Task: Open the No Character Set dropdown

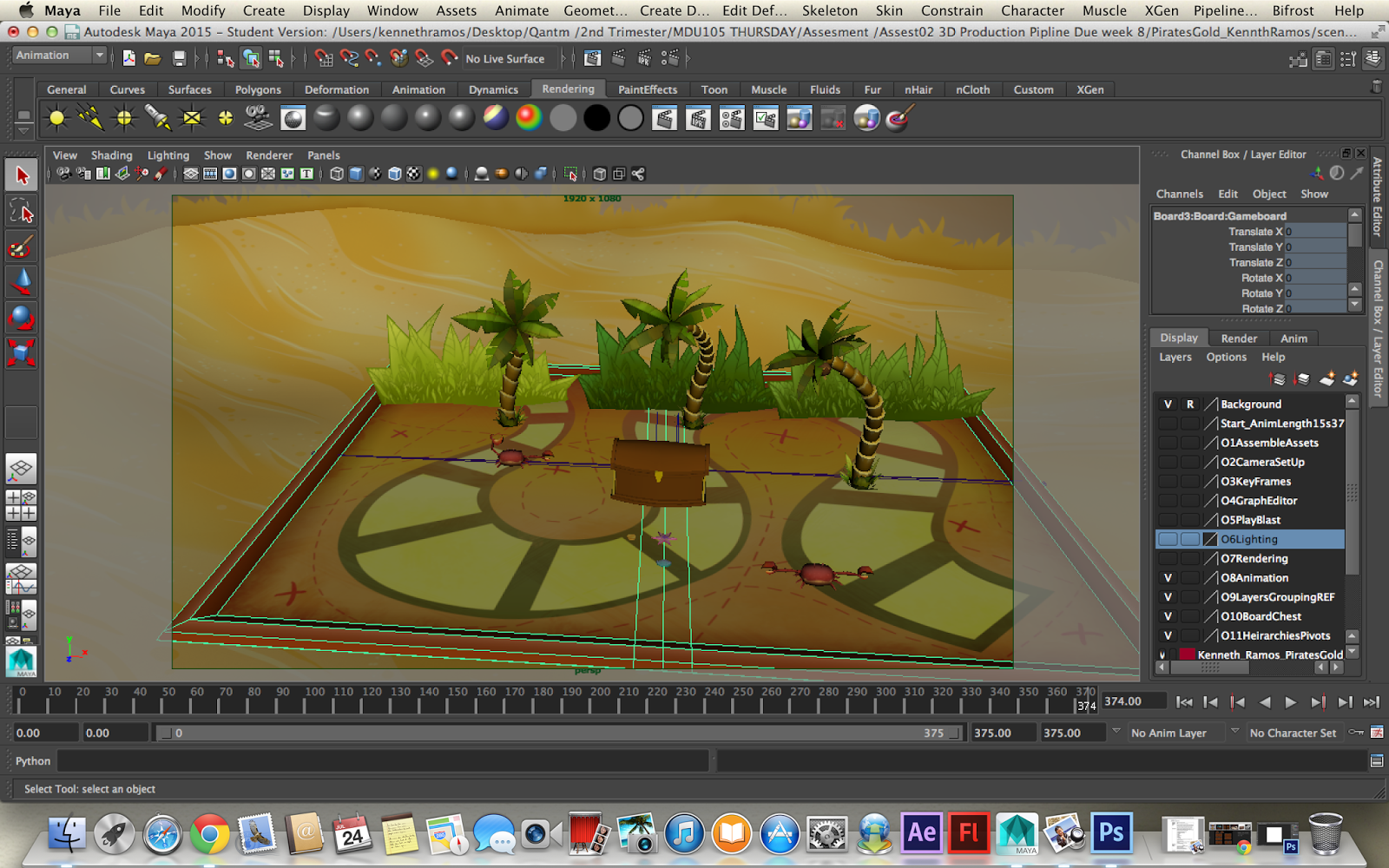Action: (1295, 733)
